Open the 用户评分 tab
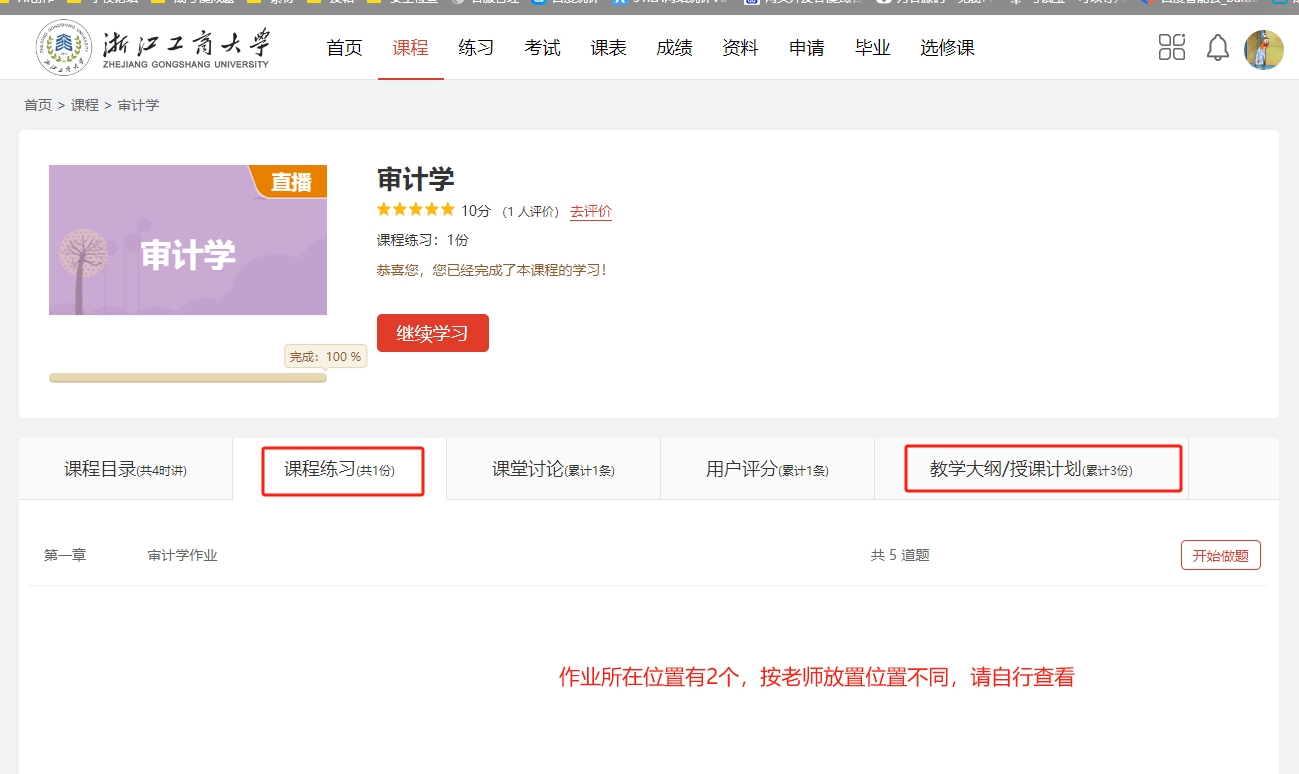Screen dimensions: 1299x774 tap(766, 469)
